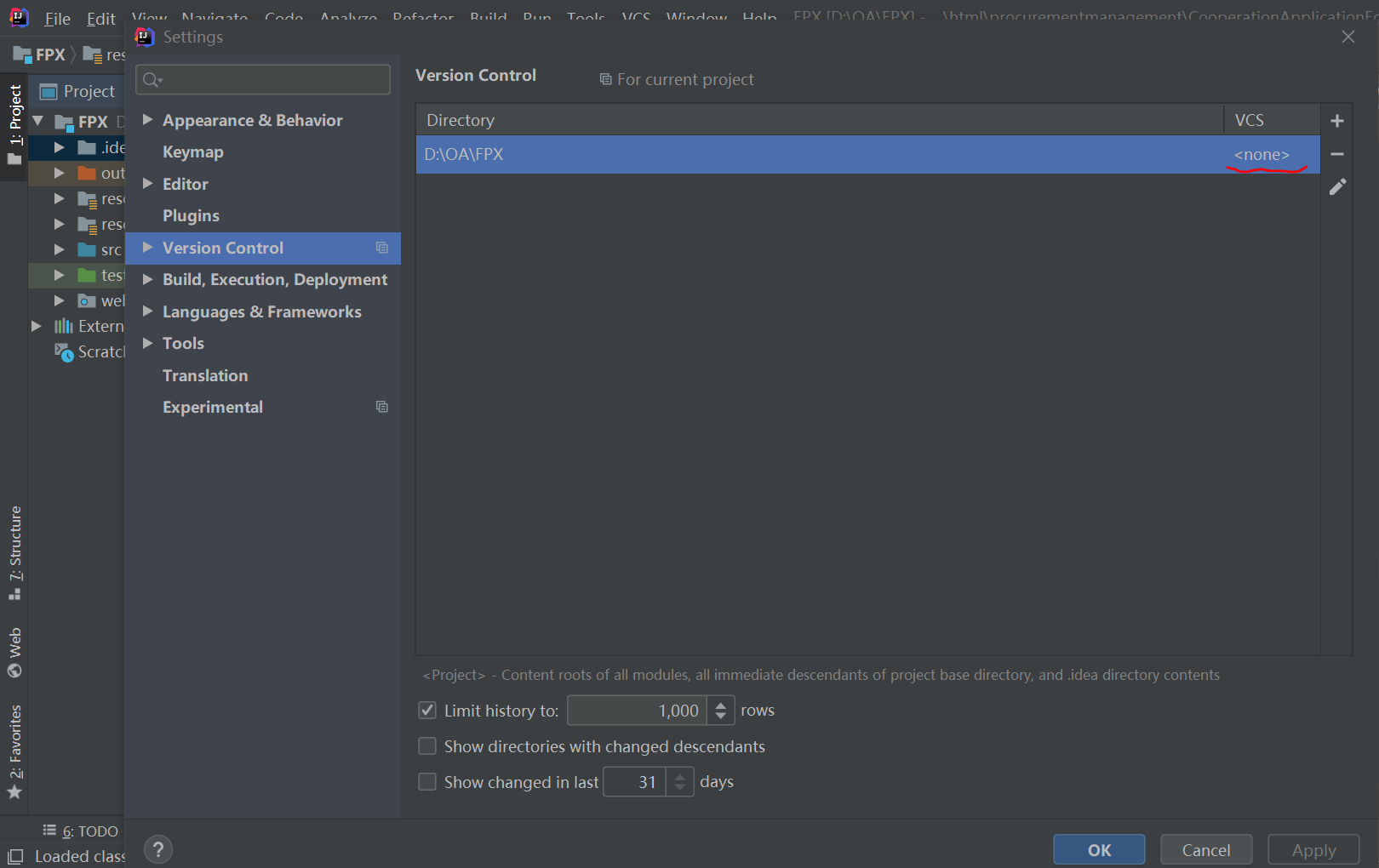Open the help question mark button

click(x=158, y=849)
